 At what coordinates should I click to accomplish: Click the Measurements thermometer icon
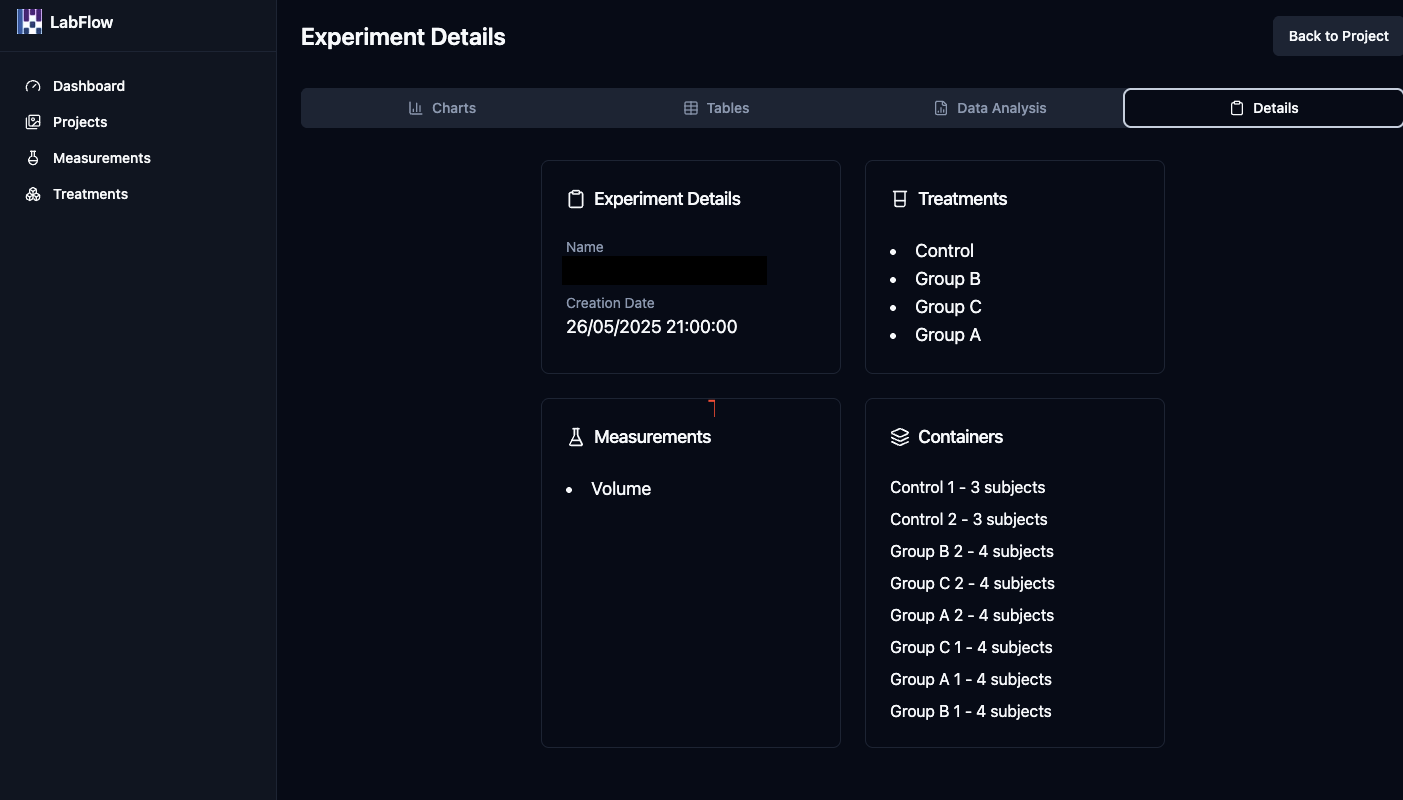point(33,158)
